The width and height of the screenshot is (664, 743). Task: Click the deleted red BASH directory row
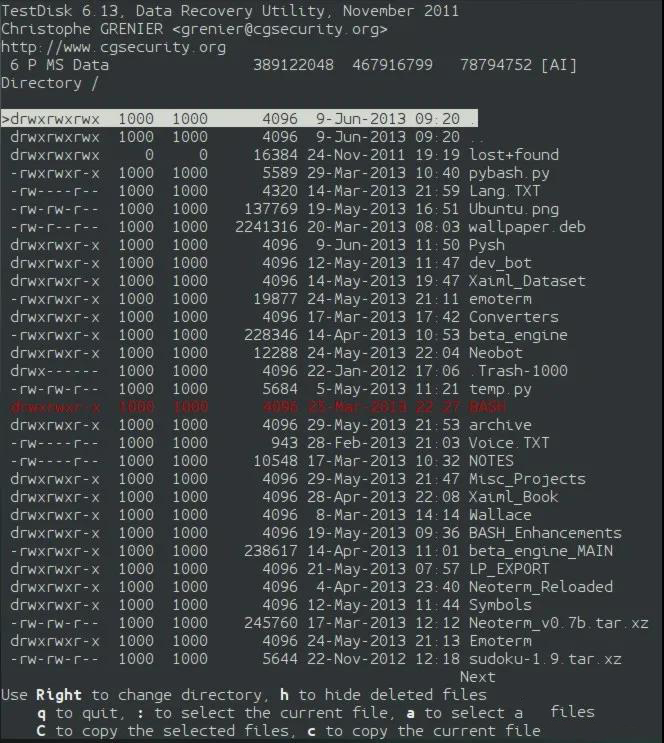(258, 407)
